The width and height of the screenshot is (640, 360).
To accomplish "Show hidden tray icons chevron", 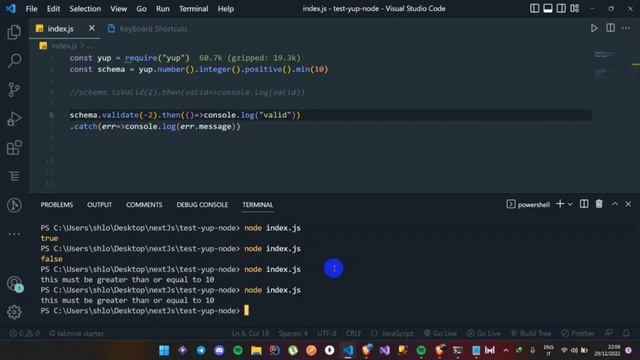I will pyautogui.click(x=506, y=350).
